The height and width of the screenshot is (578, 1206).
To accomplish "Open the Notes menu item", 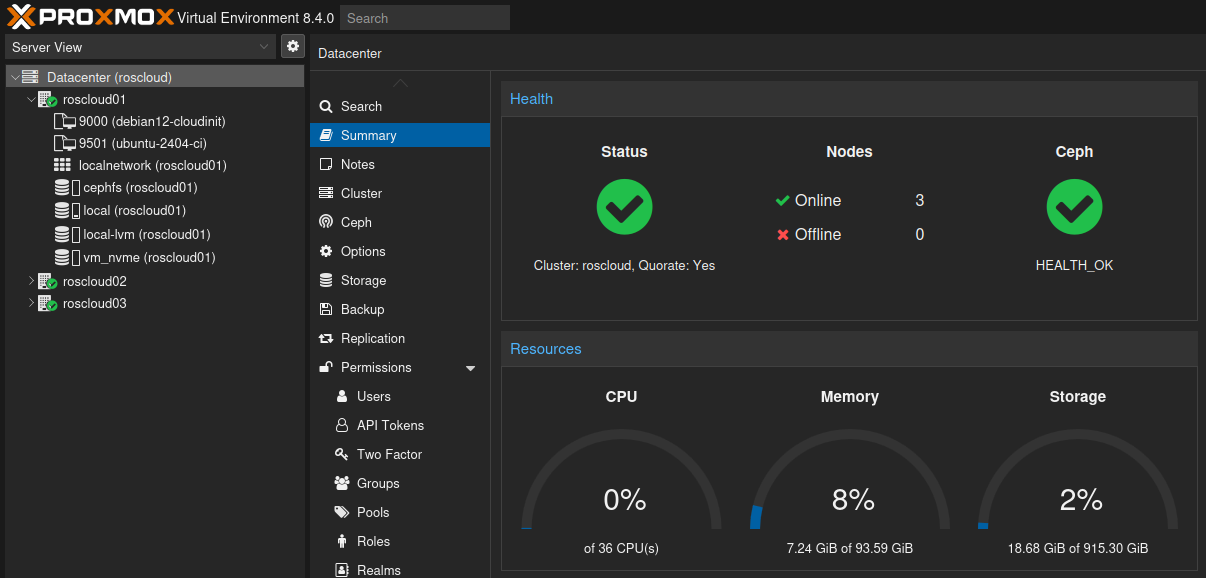I will [x=400, y=164].
